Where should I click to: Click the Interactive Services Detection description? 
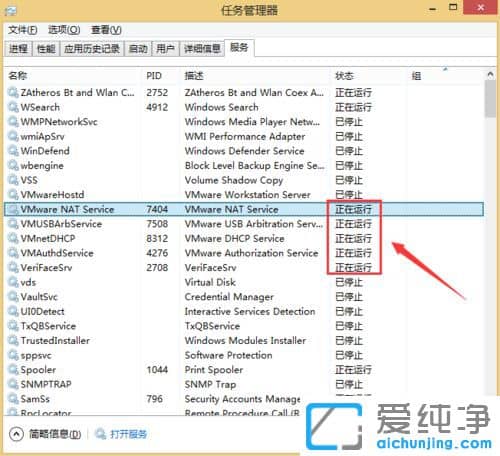250,311
